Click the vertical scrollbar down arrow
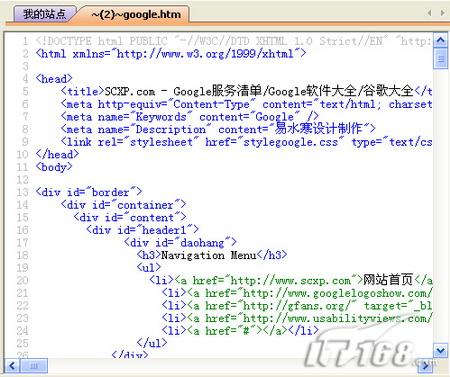Screen dimensions: 450x377 [x=440, y=350]
